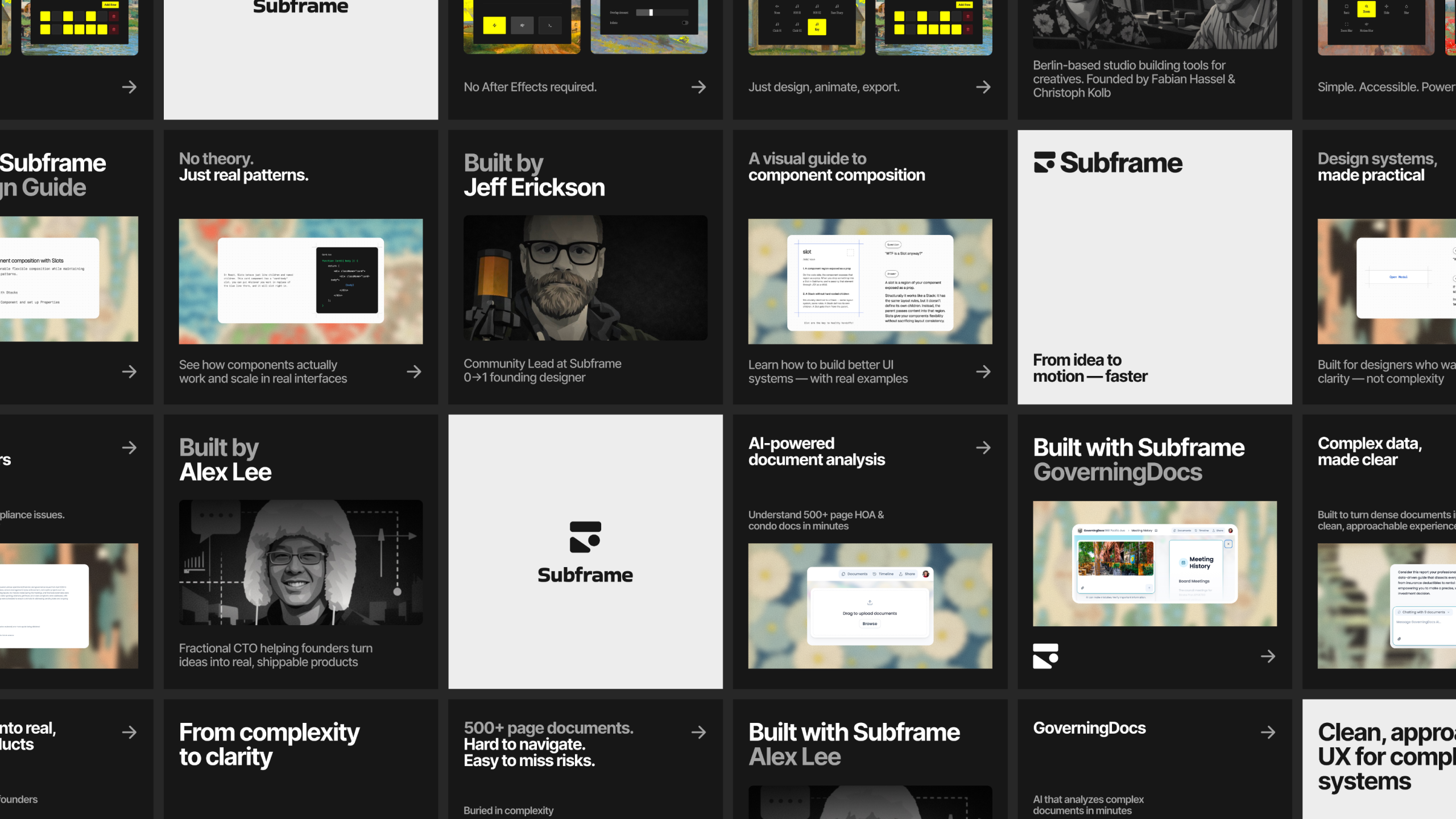Click the arrow beside "Just design, animate, export."
This screenshot has height=819, width=1456.
click(x=983, y=87)
